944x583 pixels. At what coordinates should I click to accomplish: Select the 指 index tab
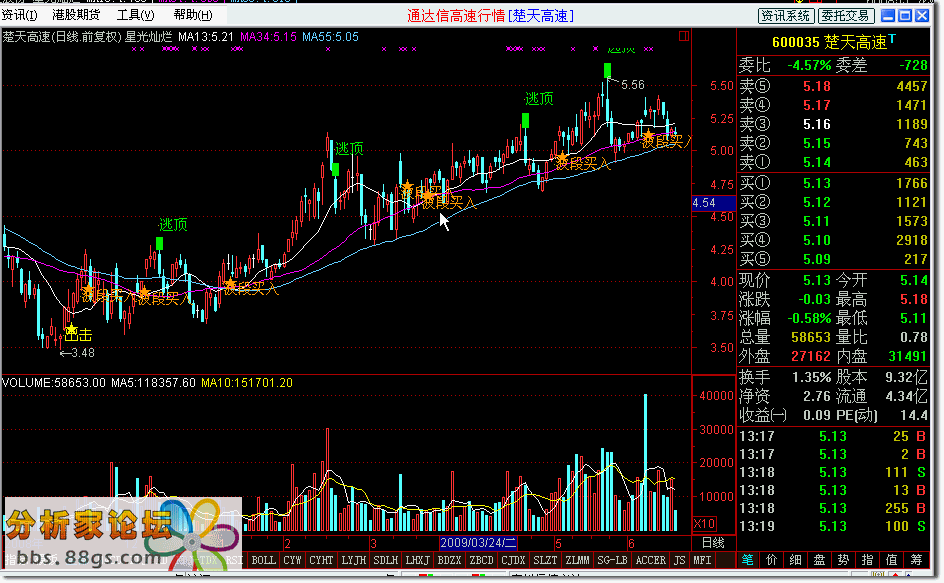pyautogui.click(x=868, y=560)
